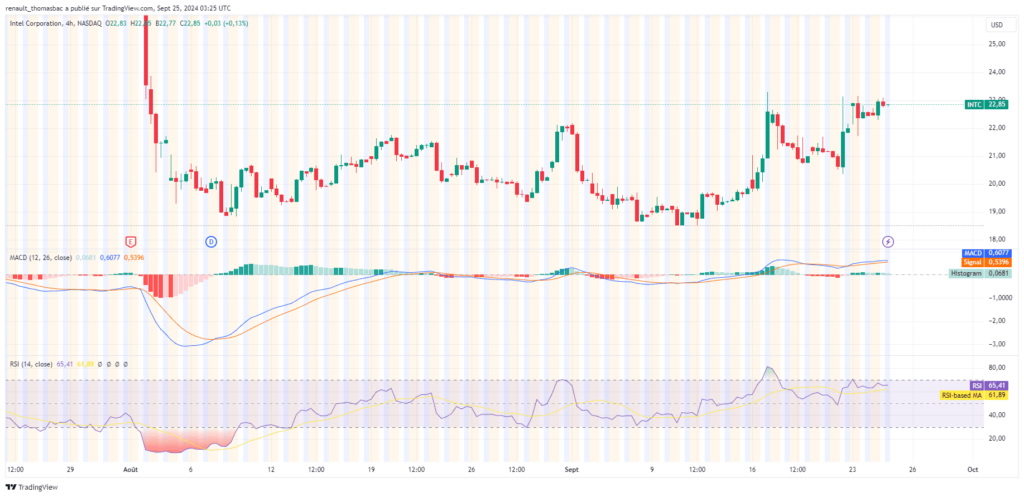Click the purple RSI value label
Image resolution: width=1024 pixels, height=497 pixels.
tap(986, 385)
